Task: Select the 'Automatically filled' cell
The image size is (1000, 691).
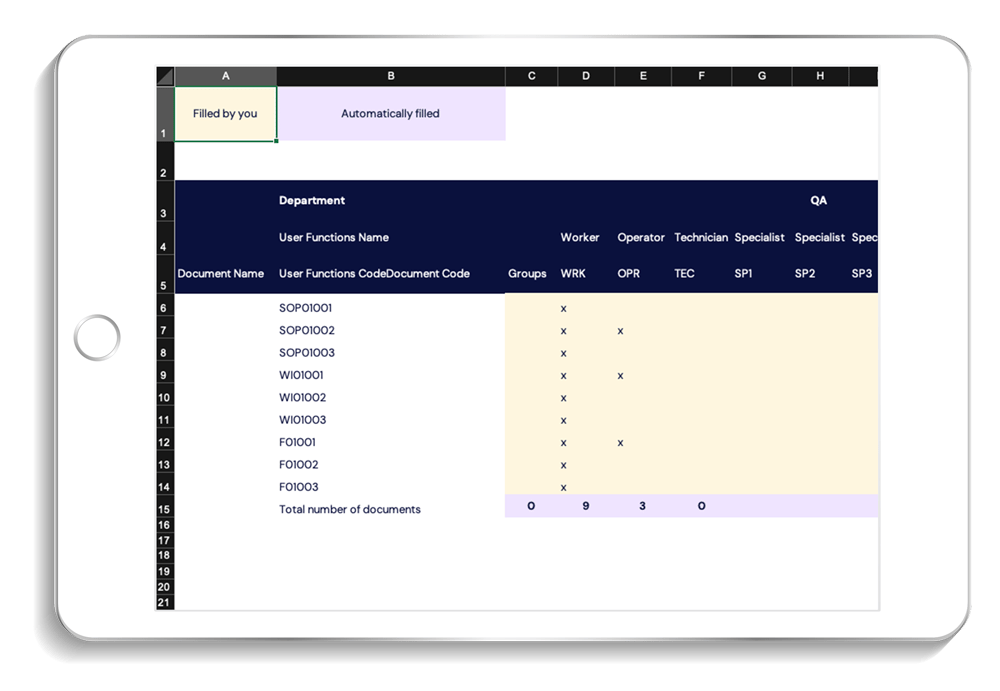Action: [x=391, y=113]
